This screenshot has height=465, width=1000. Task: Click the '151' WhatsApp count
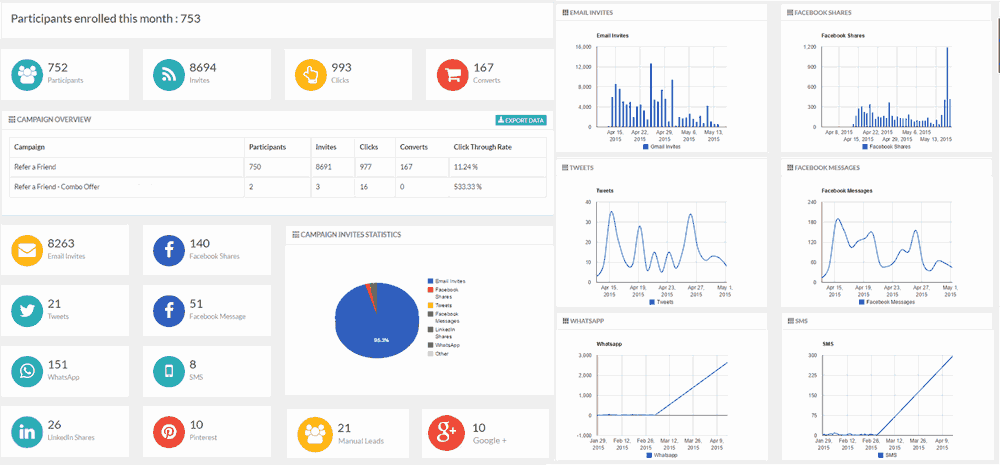(57, 364)
